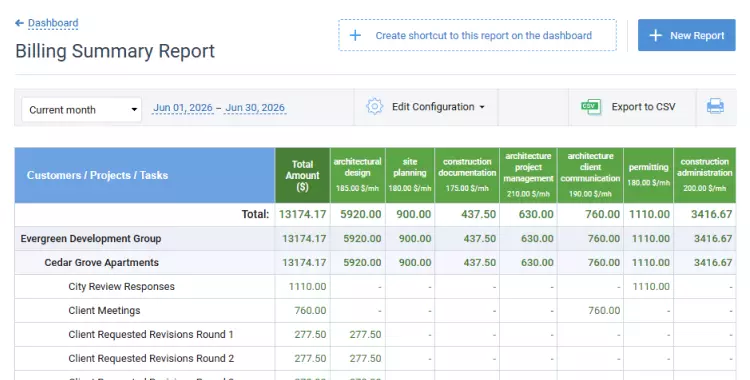Click Create shortcut to this report on the dashboard
This screenshot has height=380, width=750.
(477, 35)
